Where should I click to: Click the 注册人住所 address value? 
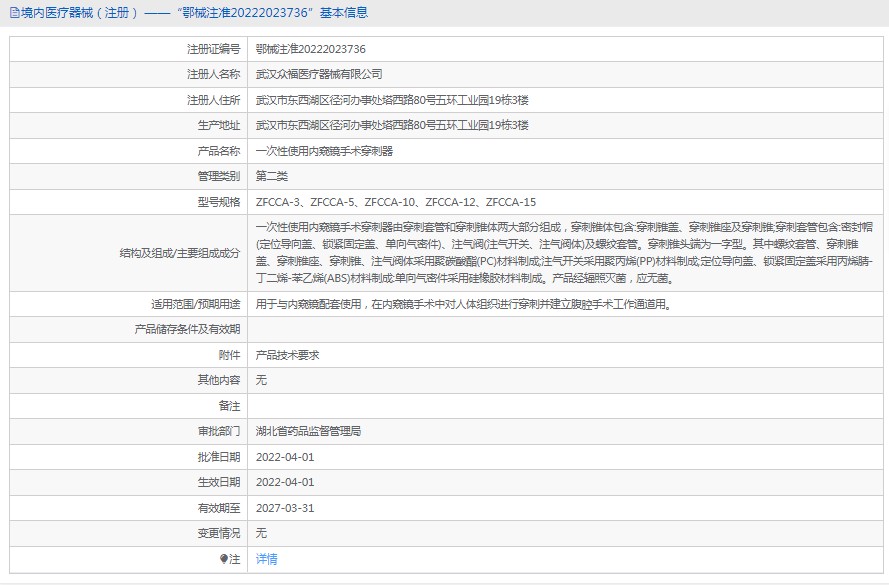[x=392, y=100]
